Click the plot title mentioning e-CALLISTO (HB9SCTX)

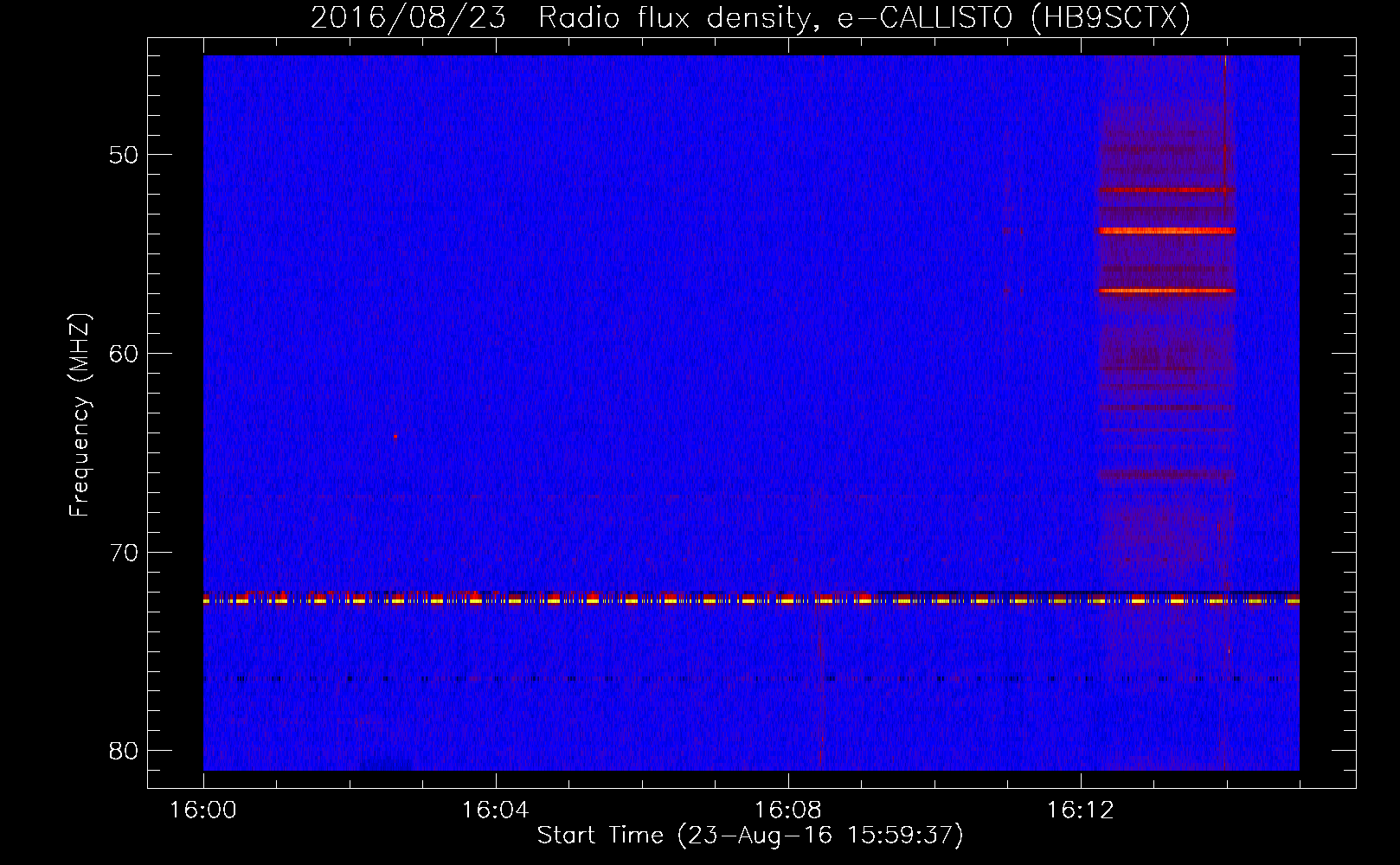point(750,17)
